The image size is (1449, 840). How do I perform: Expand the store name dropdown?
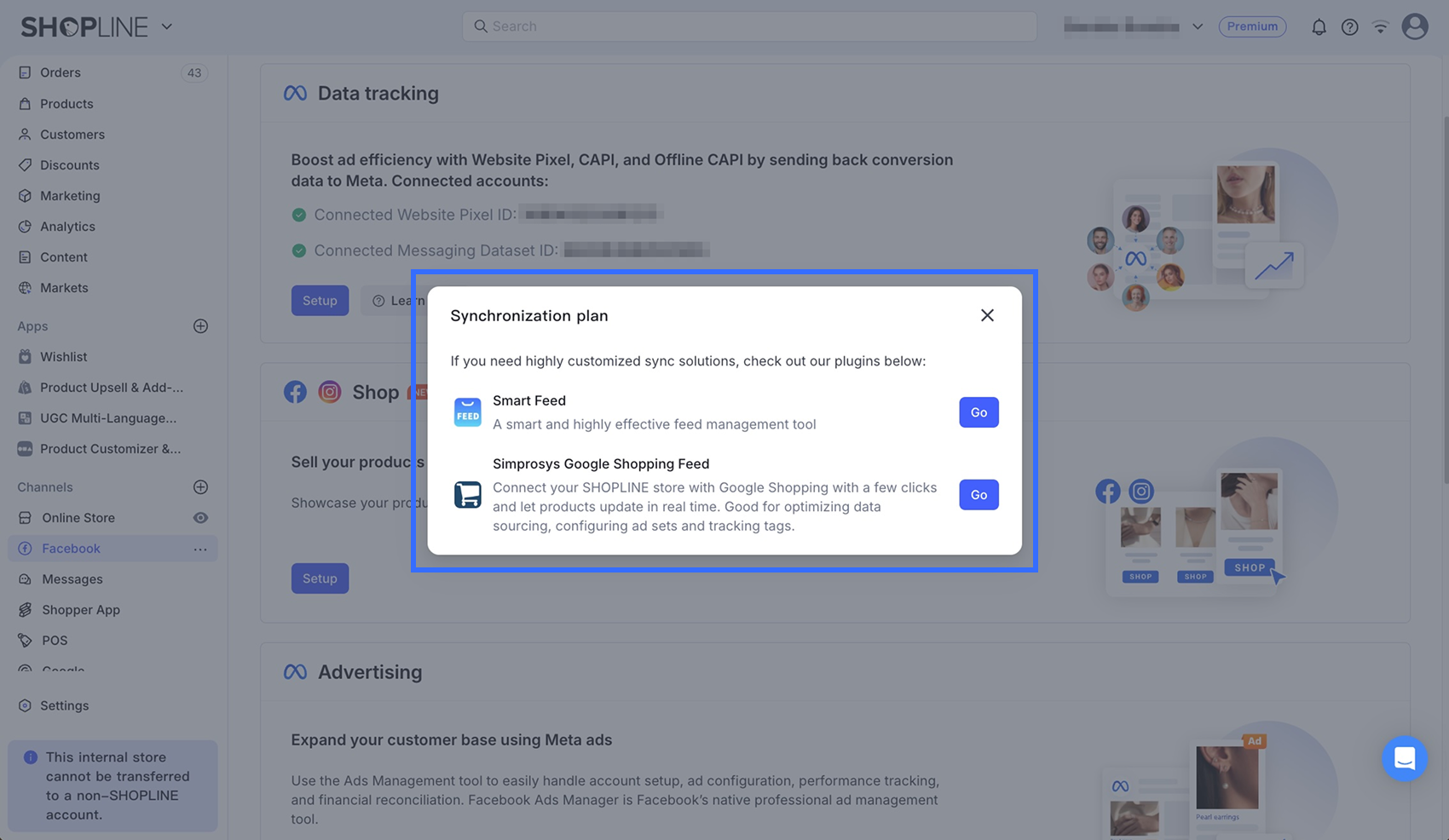[x=1197, y=26]
